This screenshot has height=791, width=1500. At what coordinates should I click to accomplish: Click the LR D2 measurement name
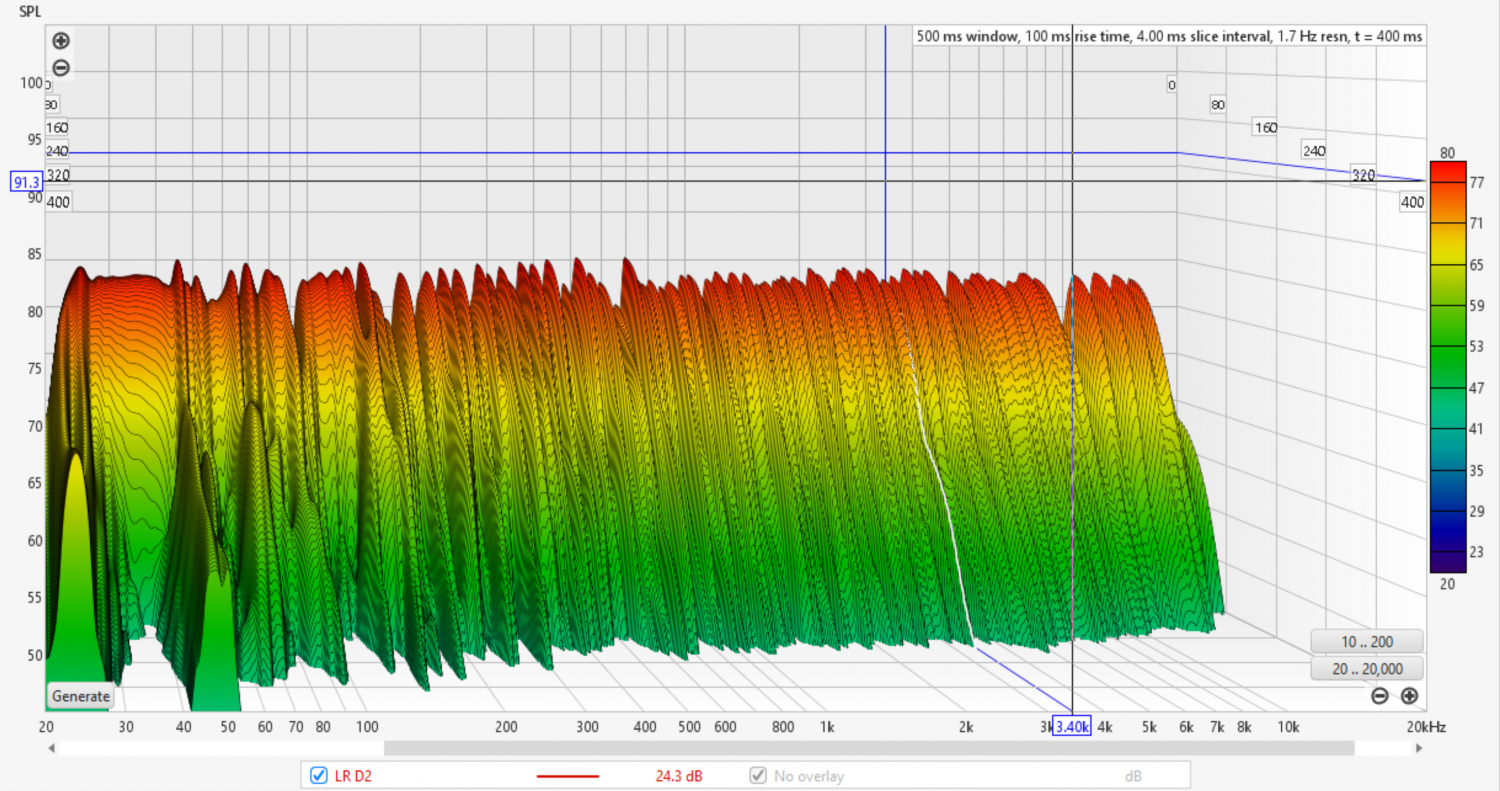[353, 776]
